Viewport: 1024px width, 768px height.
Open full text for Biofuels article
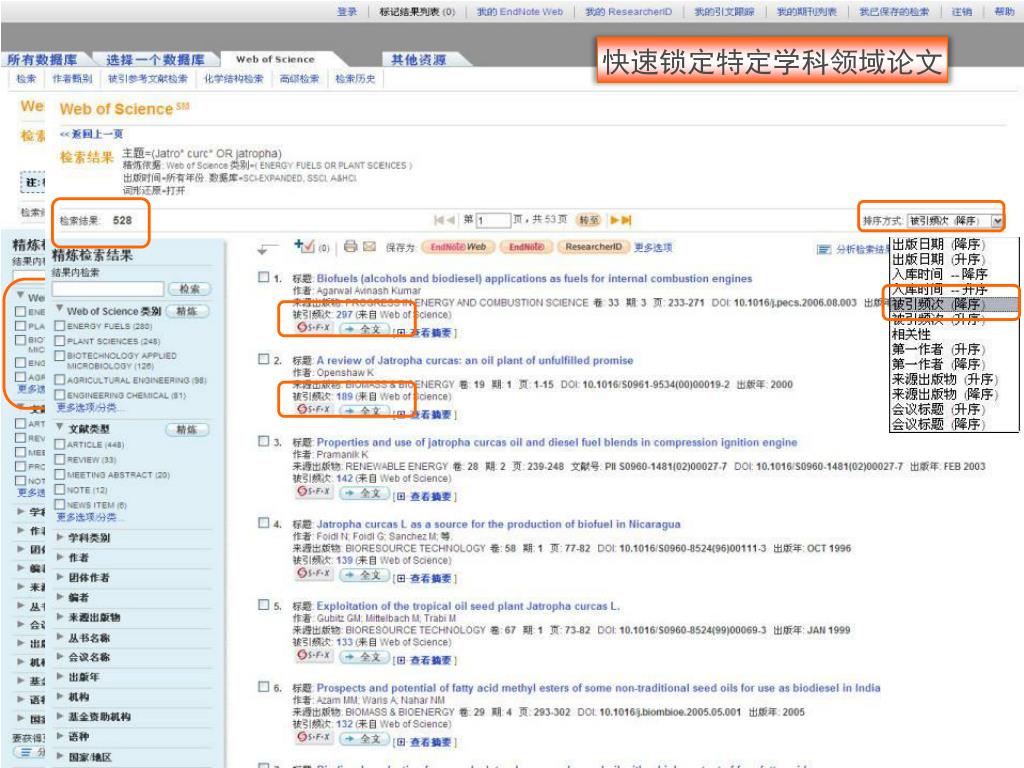[x=364, y=329]
